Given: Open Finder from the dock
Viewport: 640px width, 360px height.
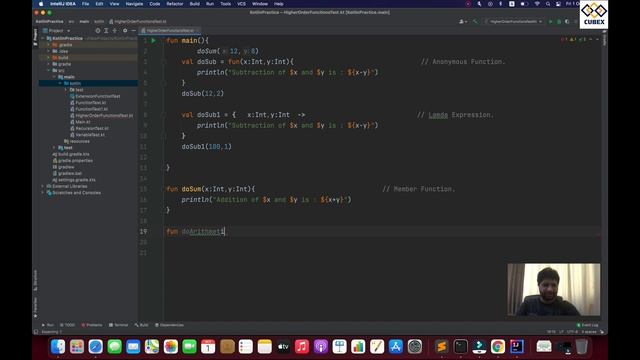Looking at the screenshot, I should [58, 347].
